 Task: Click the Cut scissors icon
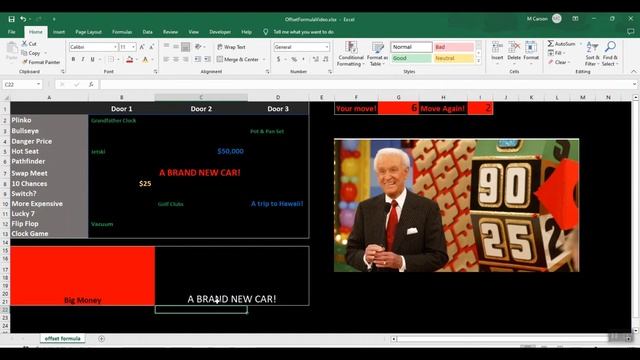[x=25, y=43]
